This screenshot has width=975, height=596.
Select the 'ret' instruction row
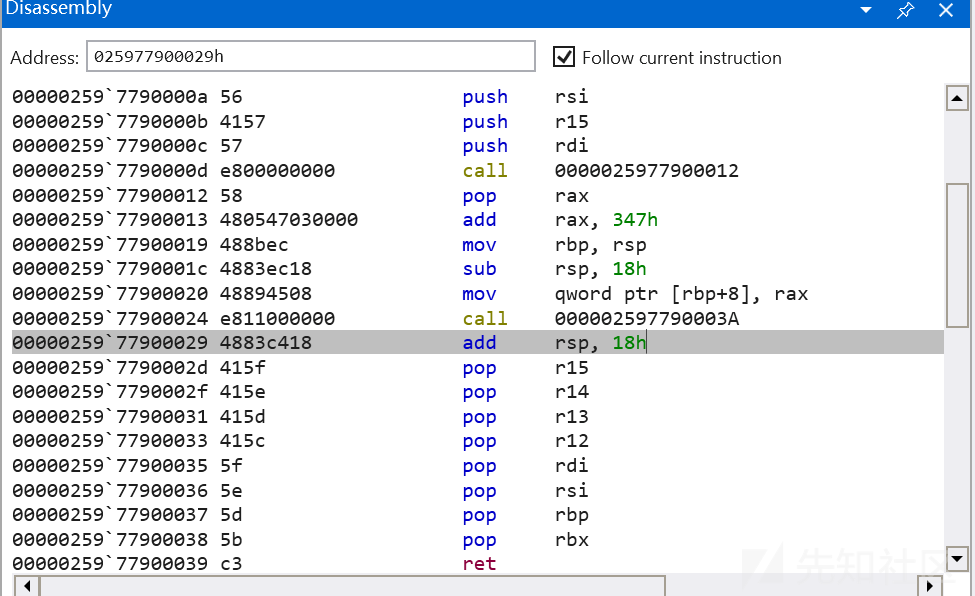tap(478, 564)
